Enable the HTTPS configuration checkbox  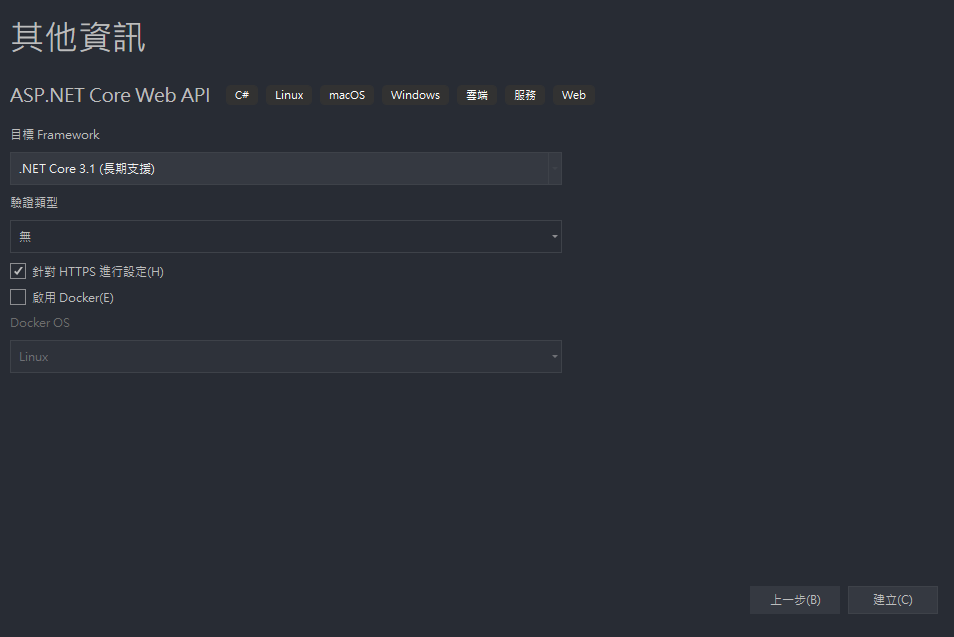pyautogui.click(x=18, y=271)
